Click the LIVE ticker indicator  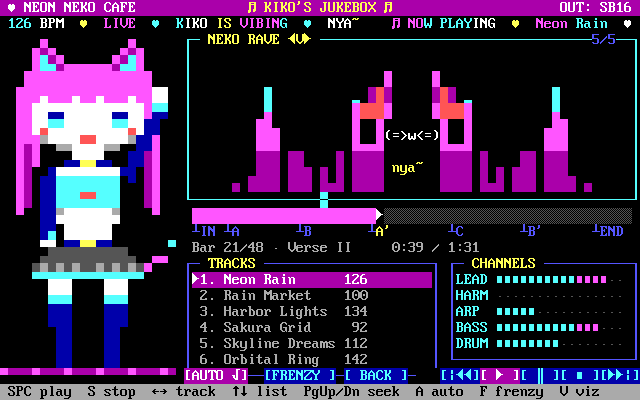click(x=120, y=23)
